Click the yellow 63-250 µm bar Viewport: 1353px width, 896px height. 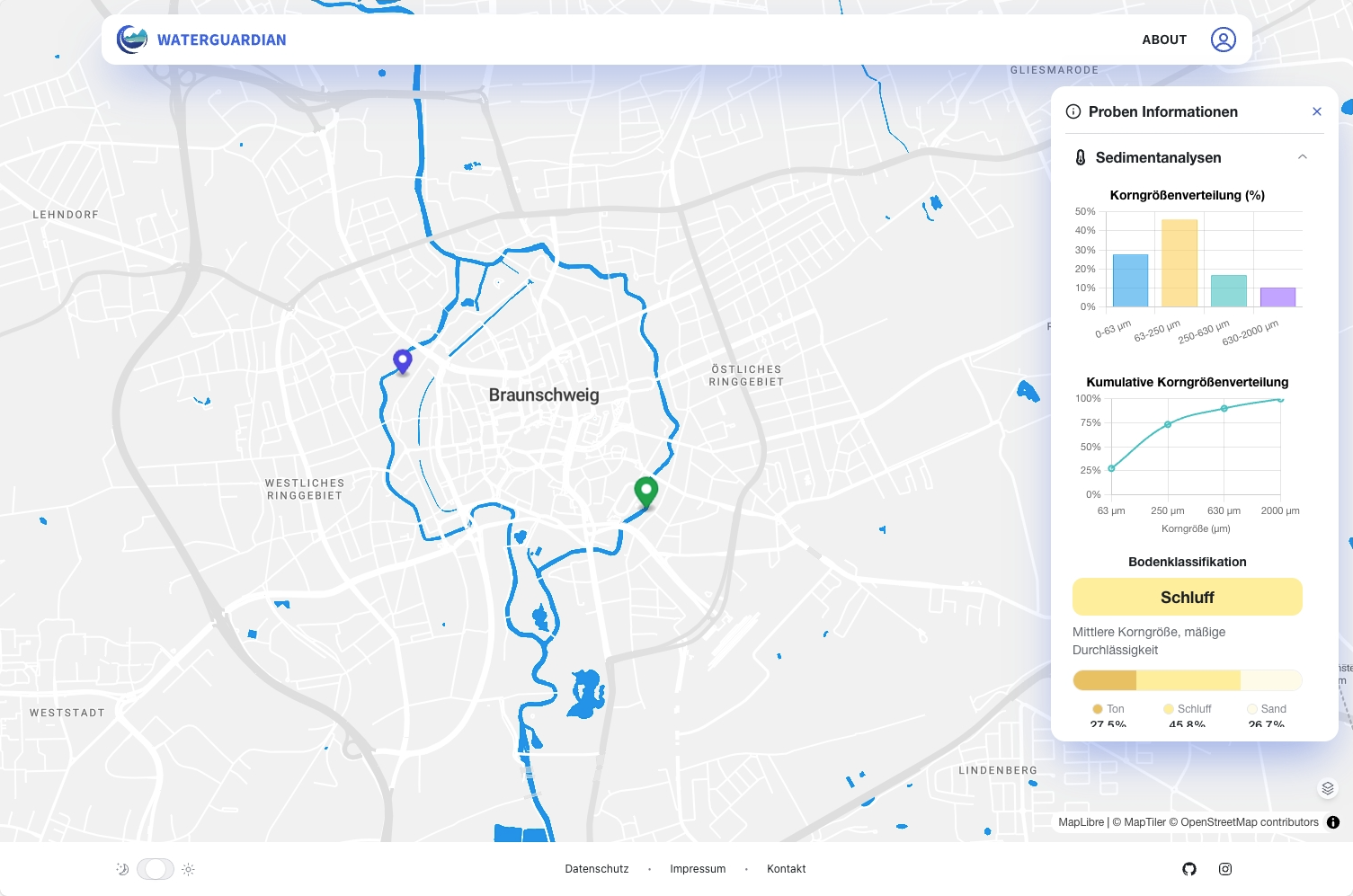1179,263
